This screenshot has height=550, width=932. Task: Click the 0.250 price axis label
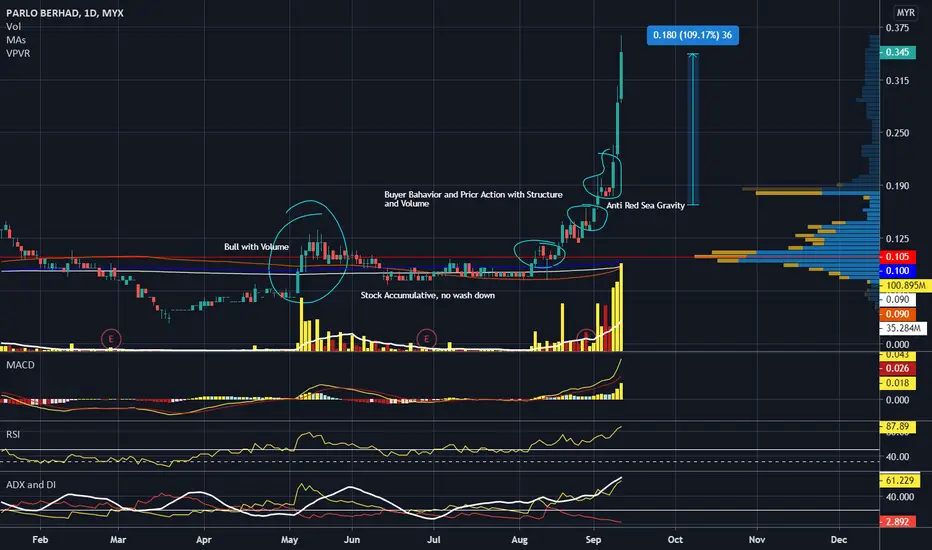tap(898, 133)
